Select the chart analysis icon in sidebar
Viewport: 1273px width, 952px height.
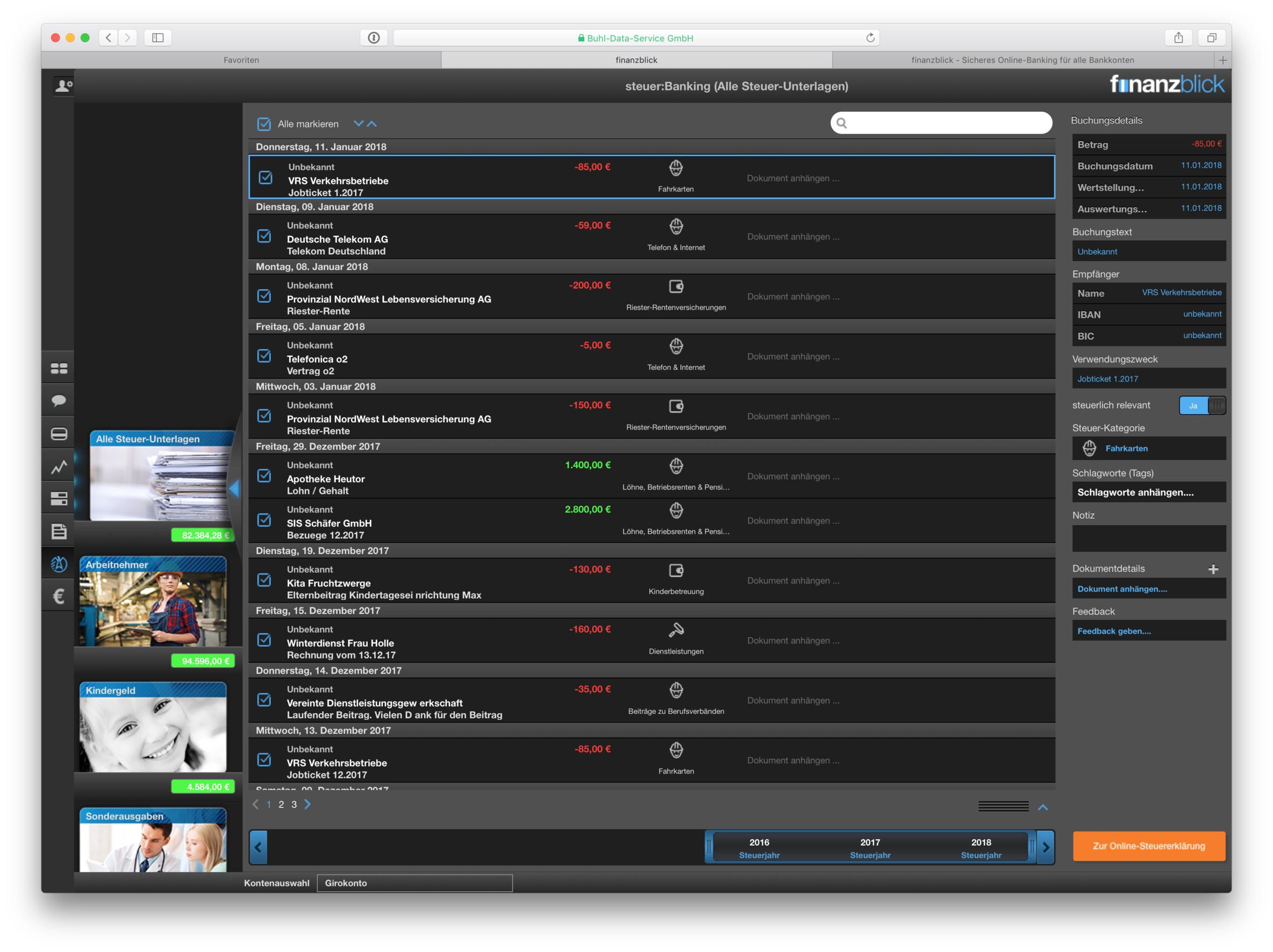[x=59, y=467]
